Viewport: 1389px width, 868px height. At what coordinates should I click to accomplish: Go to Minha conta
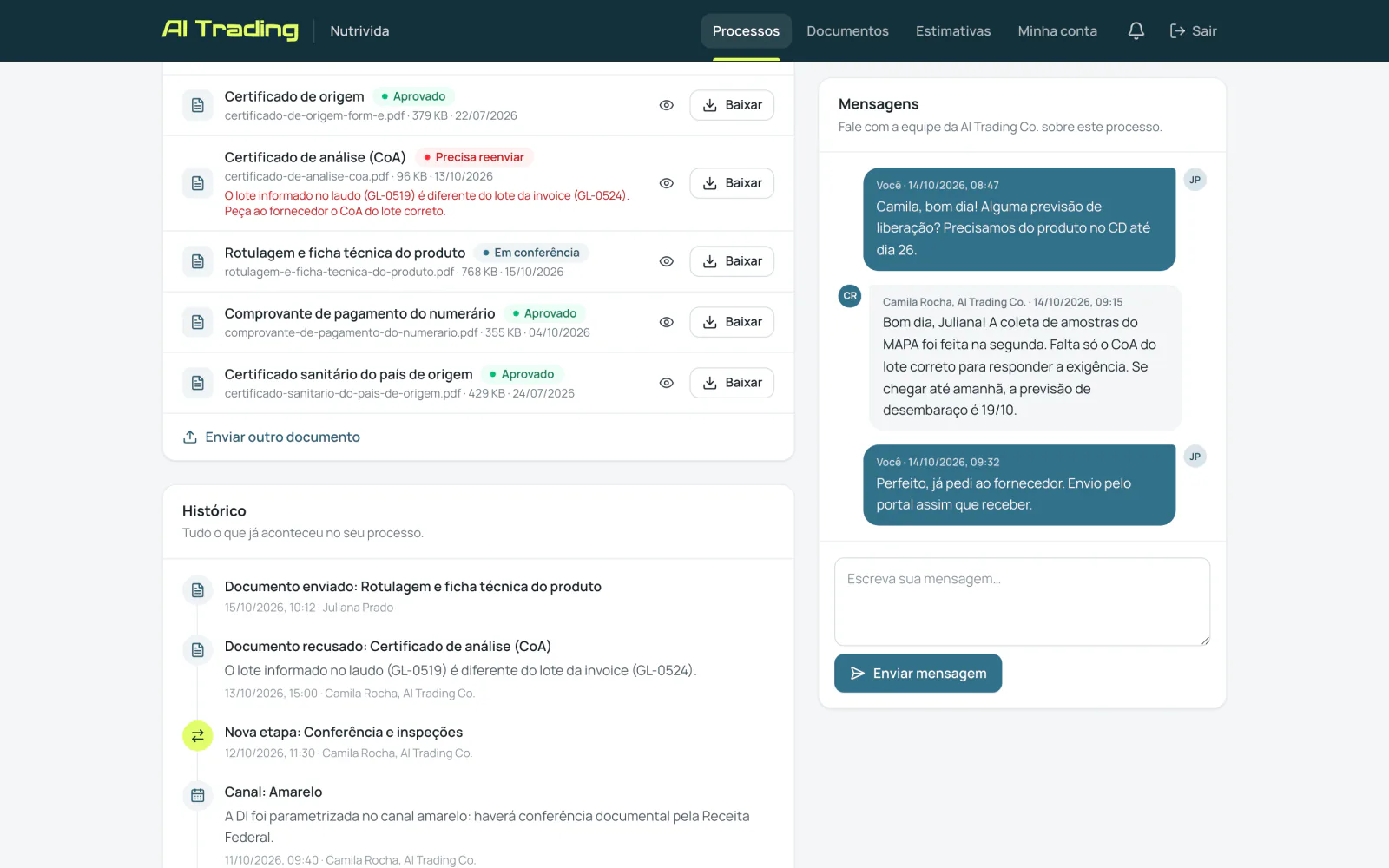click(1057, 31)
